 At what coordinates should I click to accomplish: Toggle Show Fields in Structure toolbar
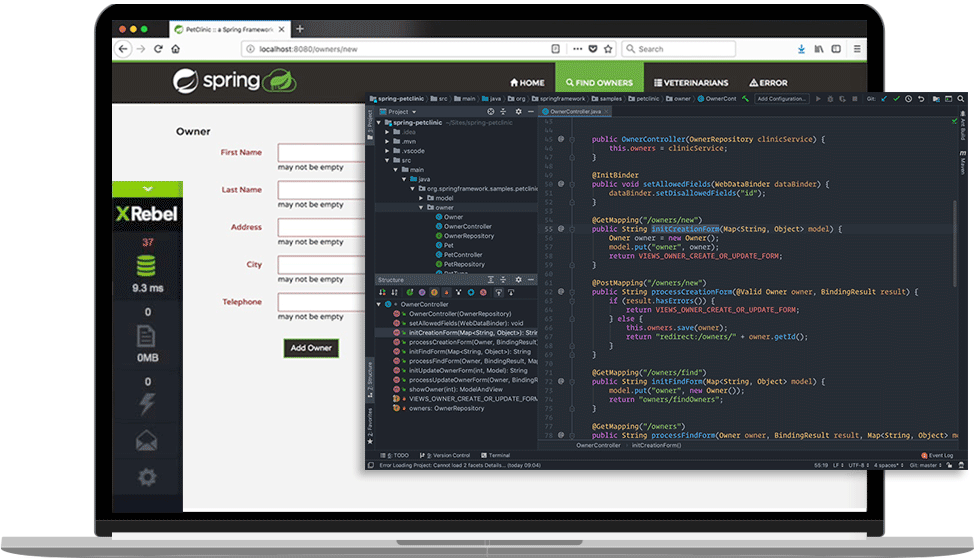[434, 292]
